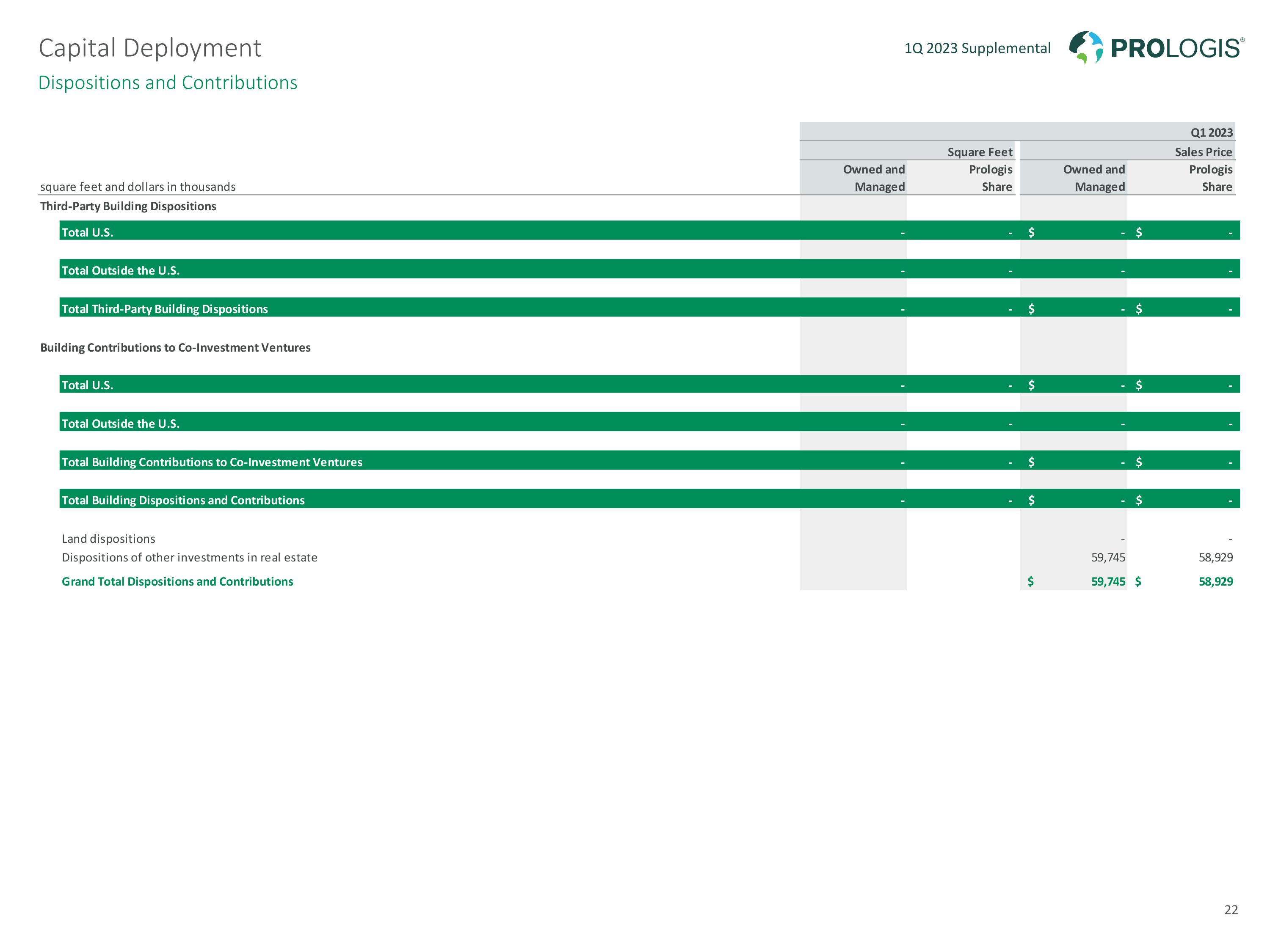This screenshot has width=1270, height=952.
Task: Click the Grand Total Dispositions and Contributions label
Action: coord(177,581)
